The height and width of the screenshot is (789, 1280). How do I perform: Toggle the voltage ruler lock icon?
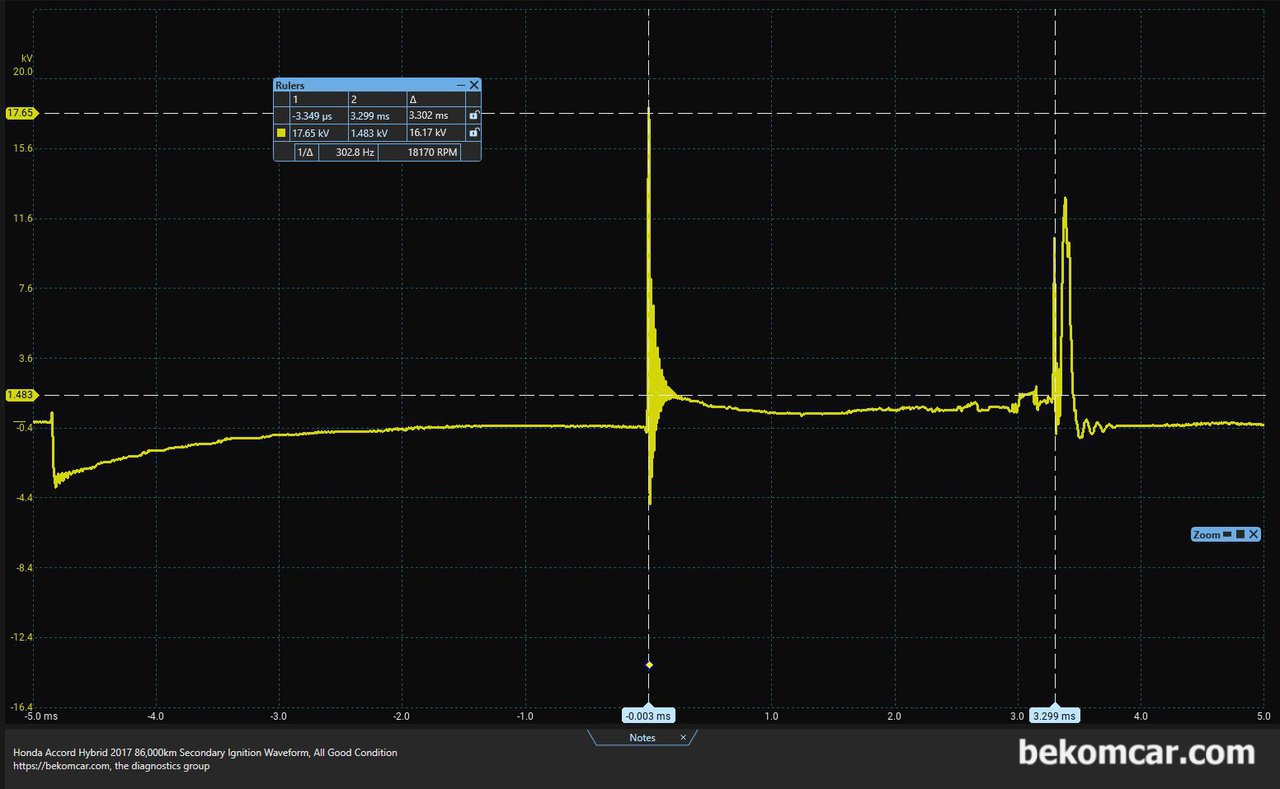[x=473, y=132]
